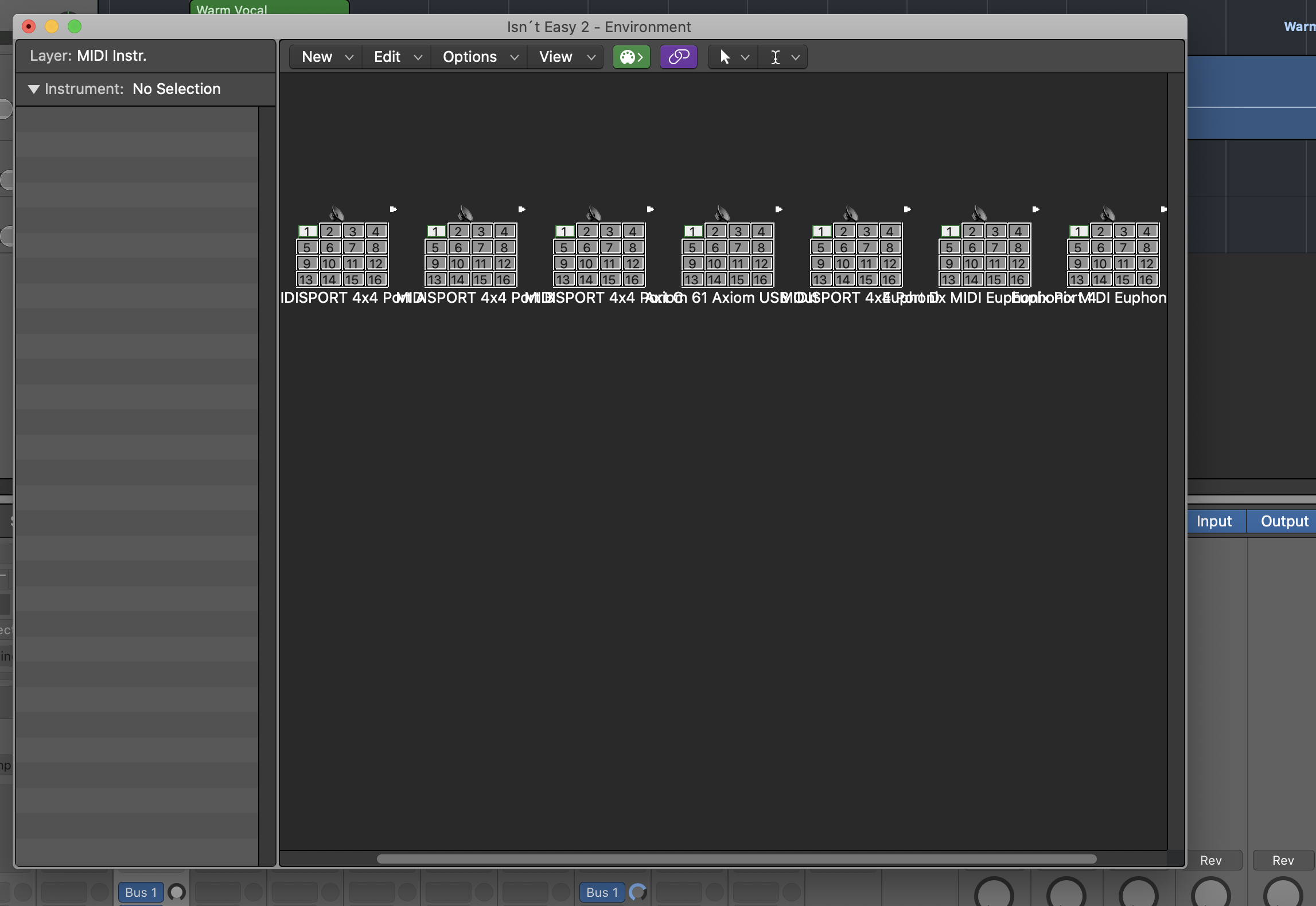Click the first Bus 1 send slot
The image size is (1316, 906).
(141, 892)
